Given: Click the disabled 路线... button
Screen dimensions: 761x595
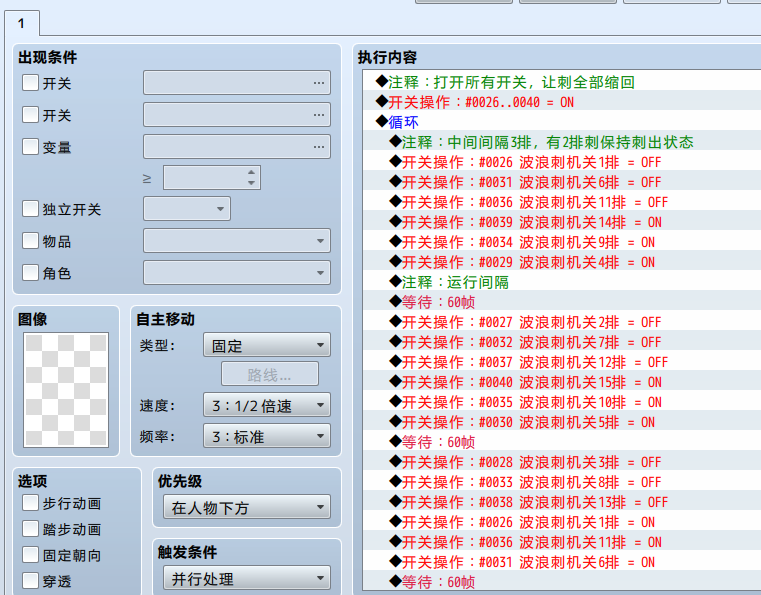Looking at the screenshot, I should (x=270, y=374).
